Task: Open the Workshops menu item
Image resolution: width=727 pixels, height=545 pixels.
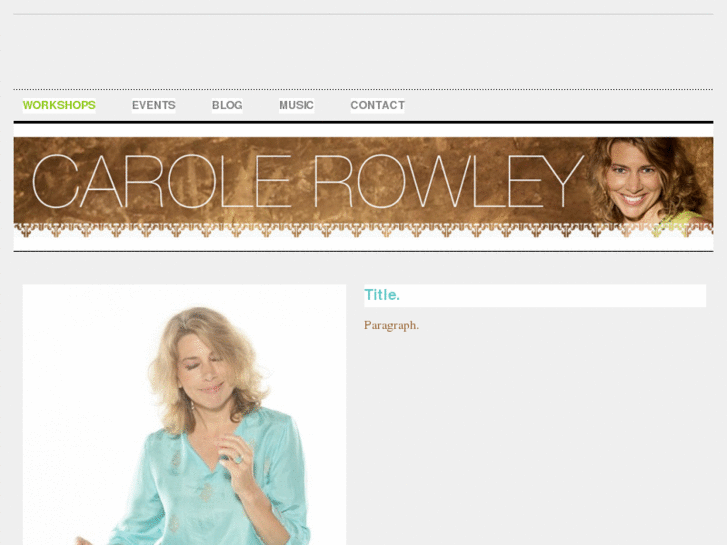Action: click(x=59, y=105)
